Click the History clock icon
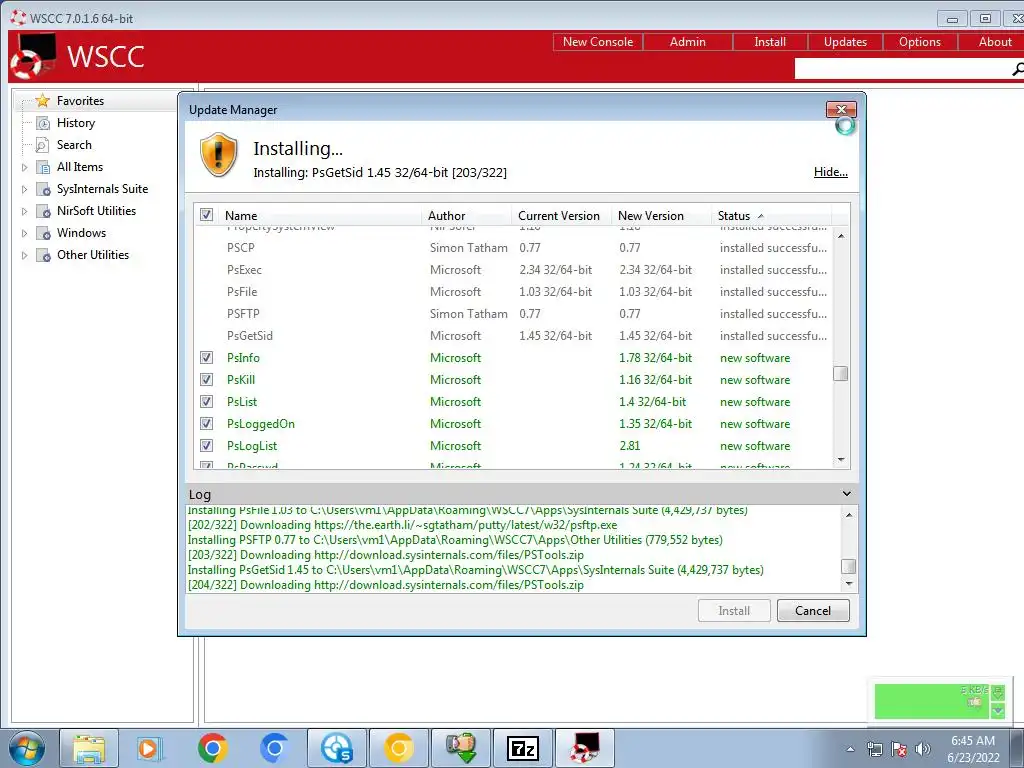The image size is (1024, 768). 42,123
